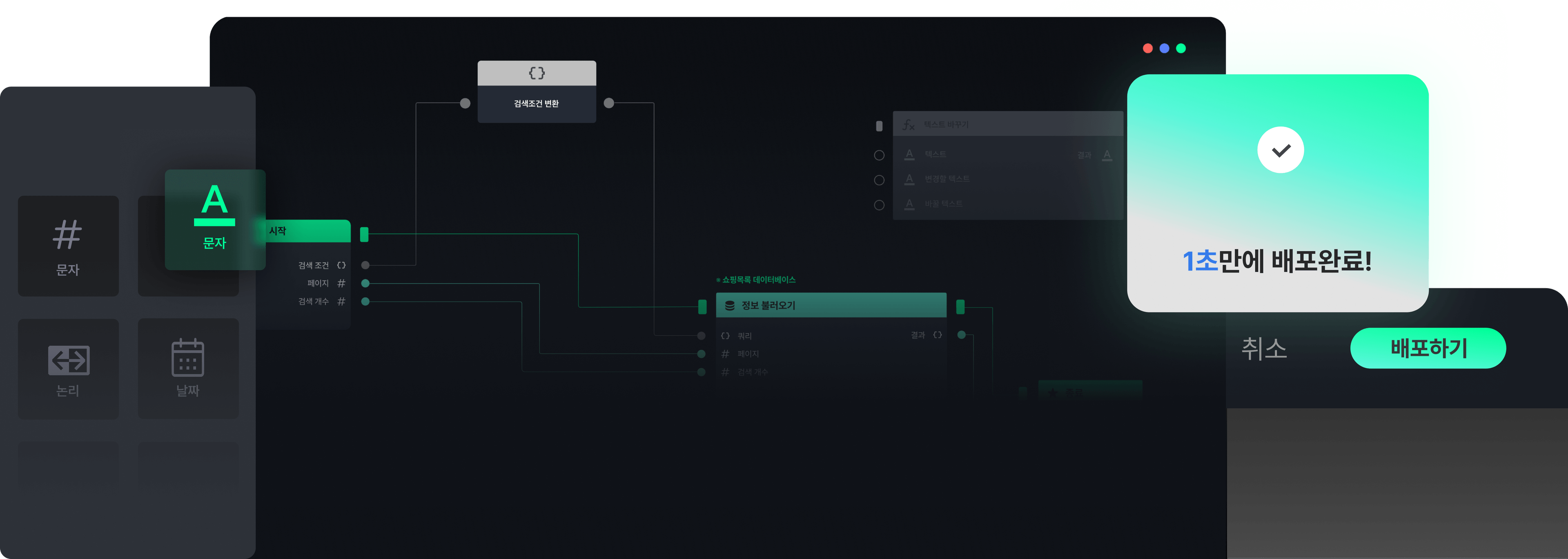
Task: Click the 검색 개수 input port of 정보 불러오기
Action: tap(701, 372)
